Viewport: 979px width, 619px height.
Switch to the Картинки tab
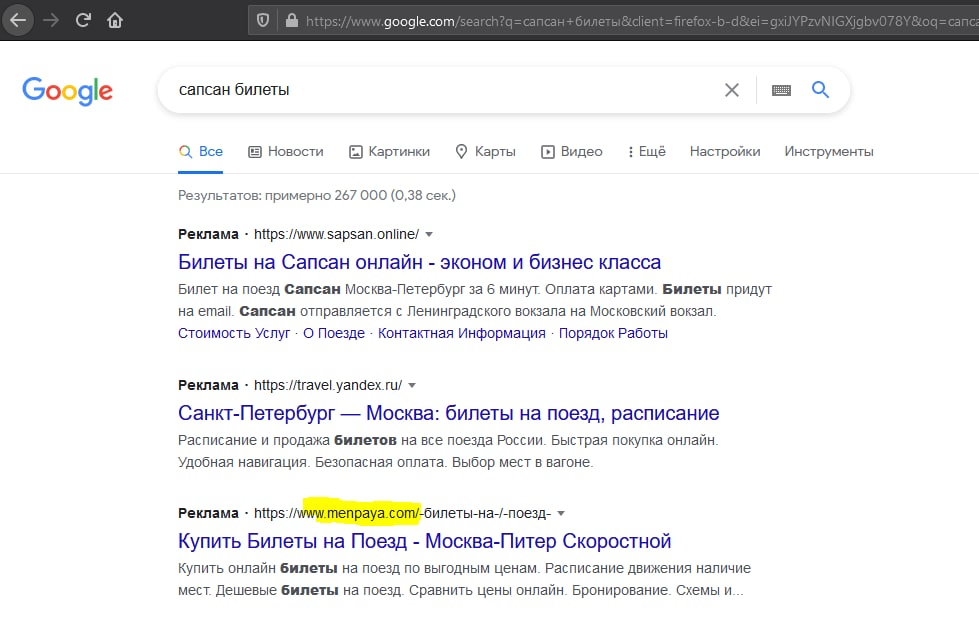(x=388, y=152)
